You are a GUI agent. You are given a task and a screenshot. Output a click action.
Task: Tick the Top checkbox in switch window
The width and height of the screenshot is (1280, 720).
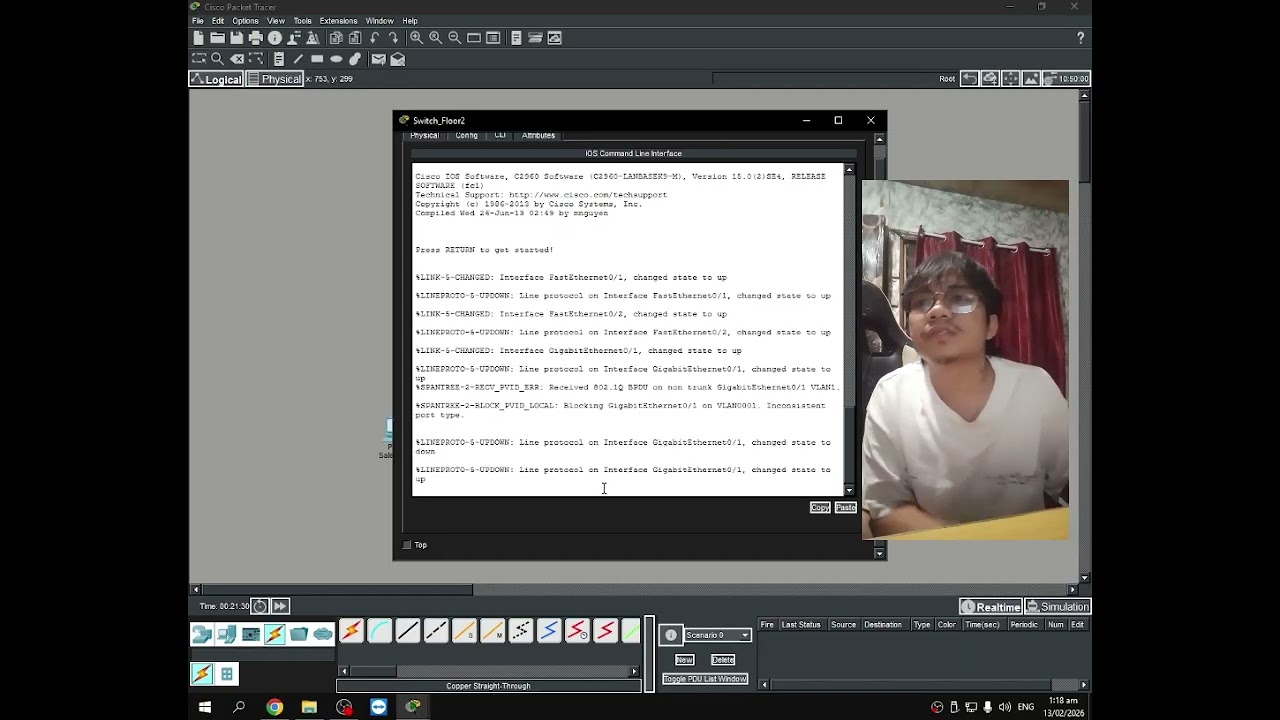click(407, 545)
